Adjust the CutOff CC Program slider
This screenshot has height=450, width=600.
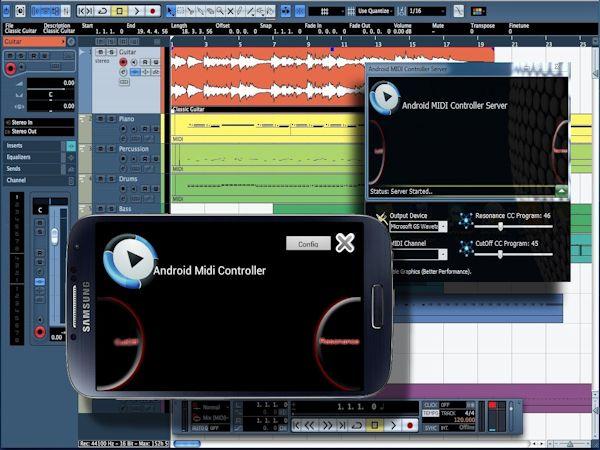(500, 254)
